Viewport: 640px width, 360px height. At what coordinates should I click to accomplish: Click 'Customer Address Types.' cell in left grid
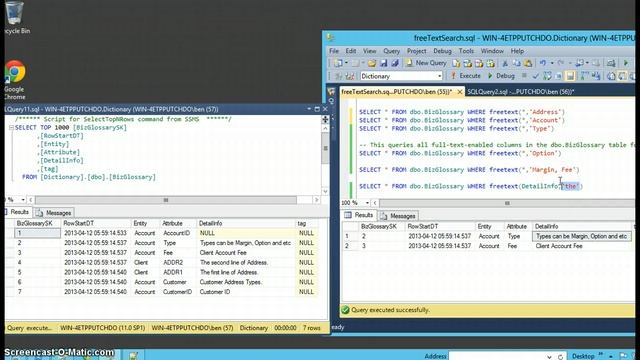pos(245,282)
